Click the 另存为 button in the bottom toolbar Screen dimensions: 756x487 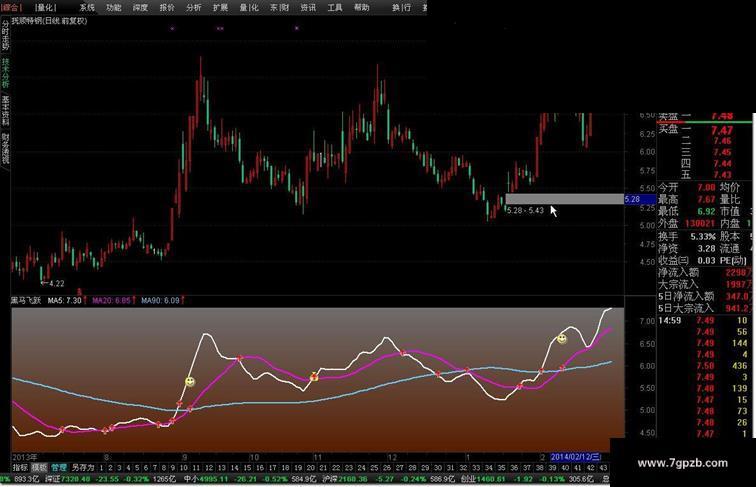83,467
